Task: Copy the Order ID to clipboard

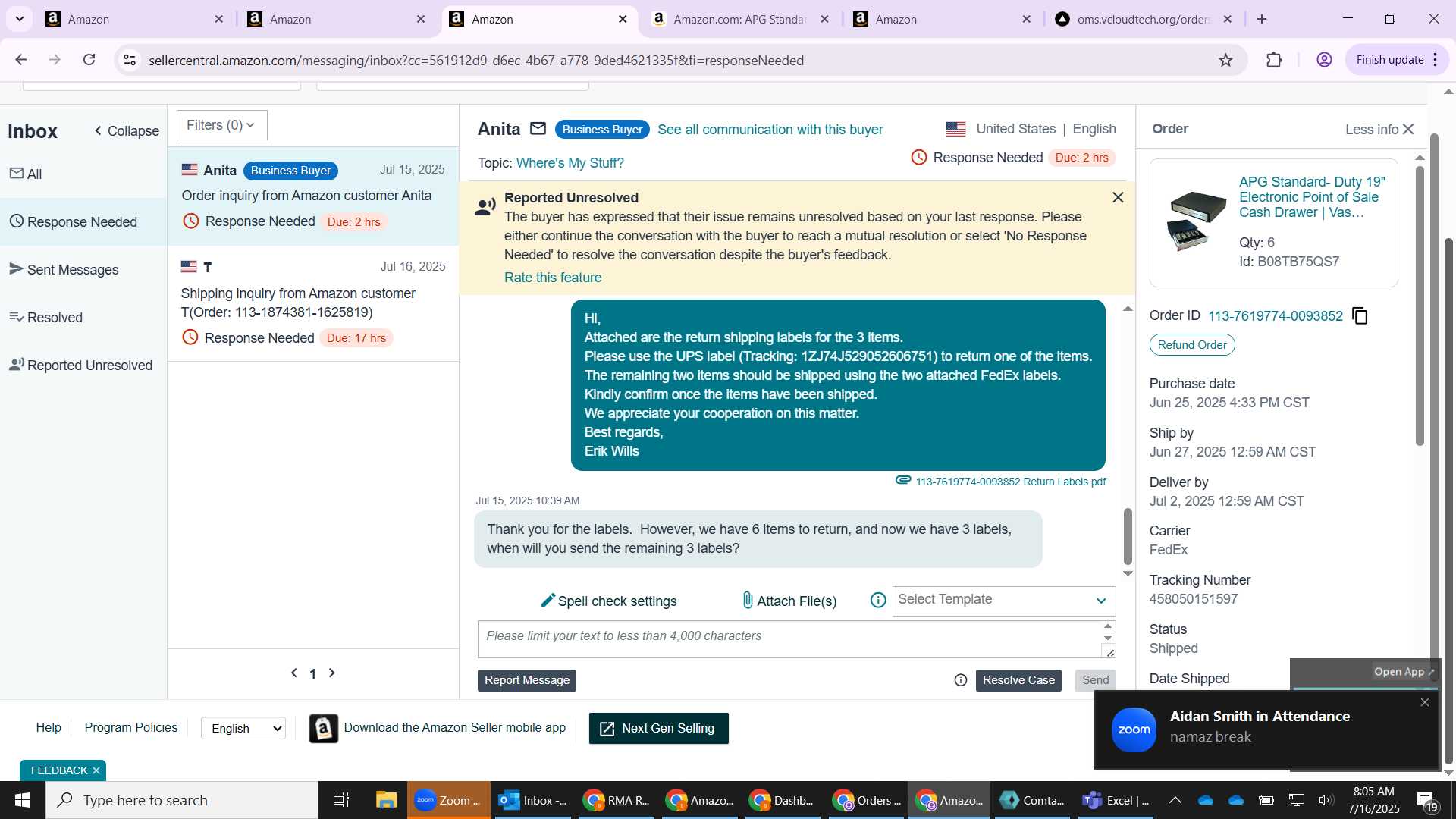Action: pos(1360,316)
